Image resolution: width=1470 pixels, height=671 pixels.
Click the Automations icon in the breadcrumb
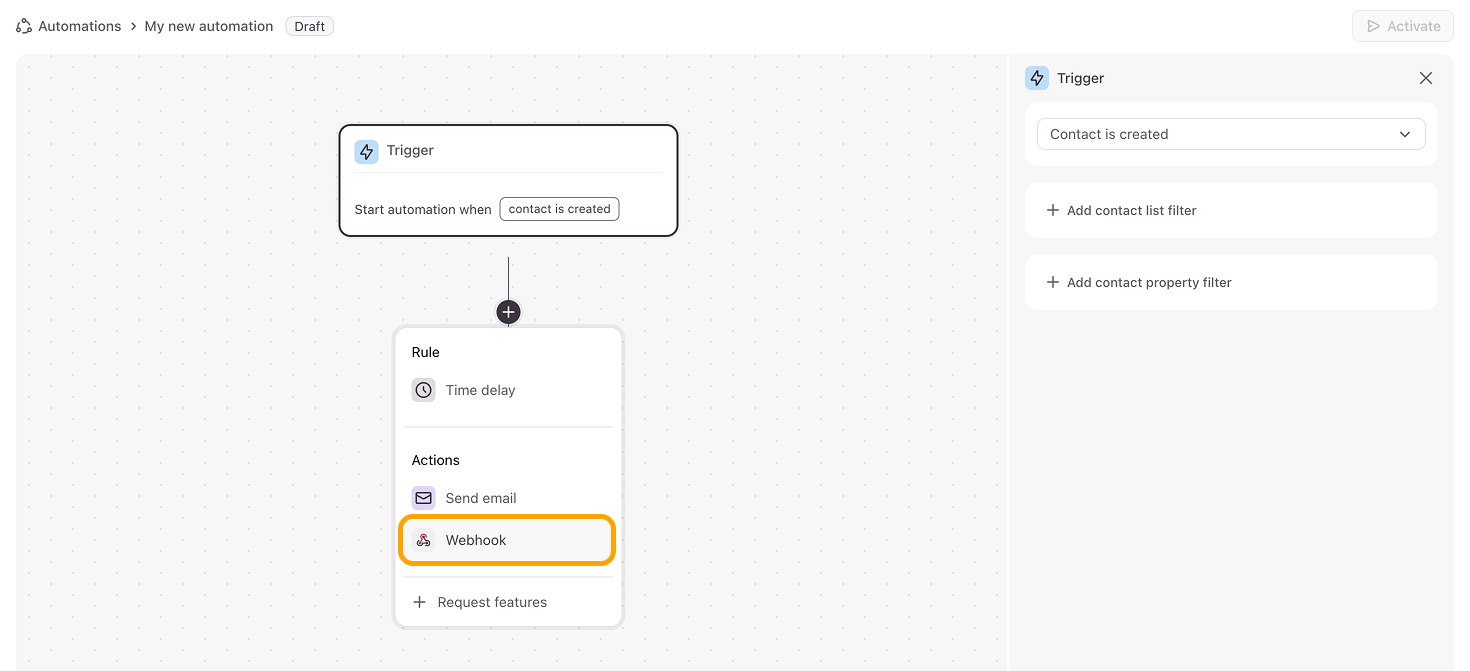coord(24,26)
